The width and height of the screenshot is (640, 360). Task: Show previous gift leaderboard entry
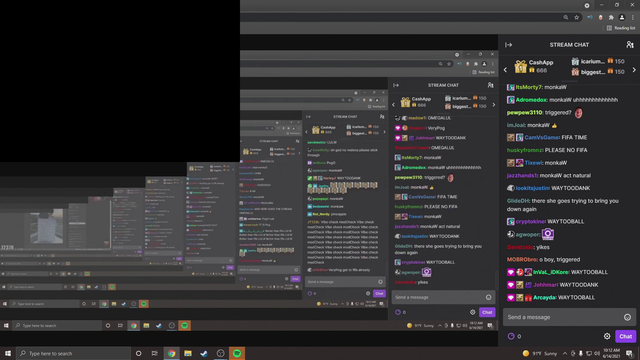pyautogui.click(x=505, y=70)
